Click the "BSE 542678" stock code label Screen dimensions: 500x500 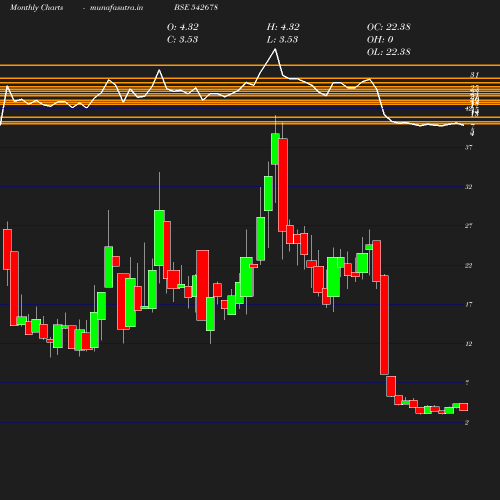click(x=196, y=7)
